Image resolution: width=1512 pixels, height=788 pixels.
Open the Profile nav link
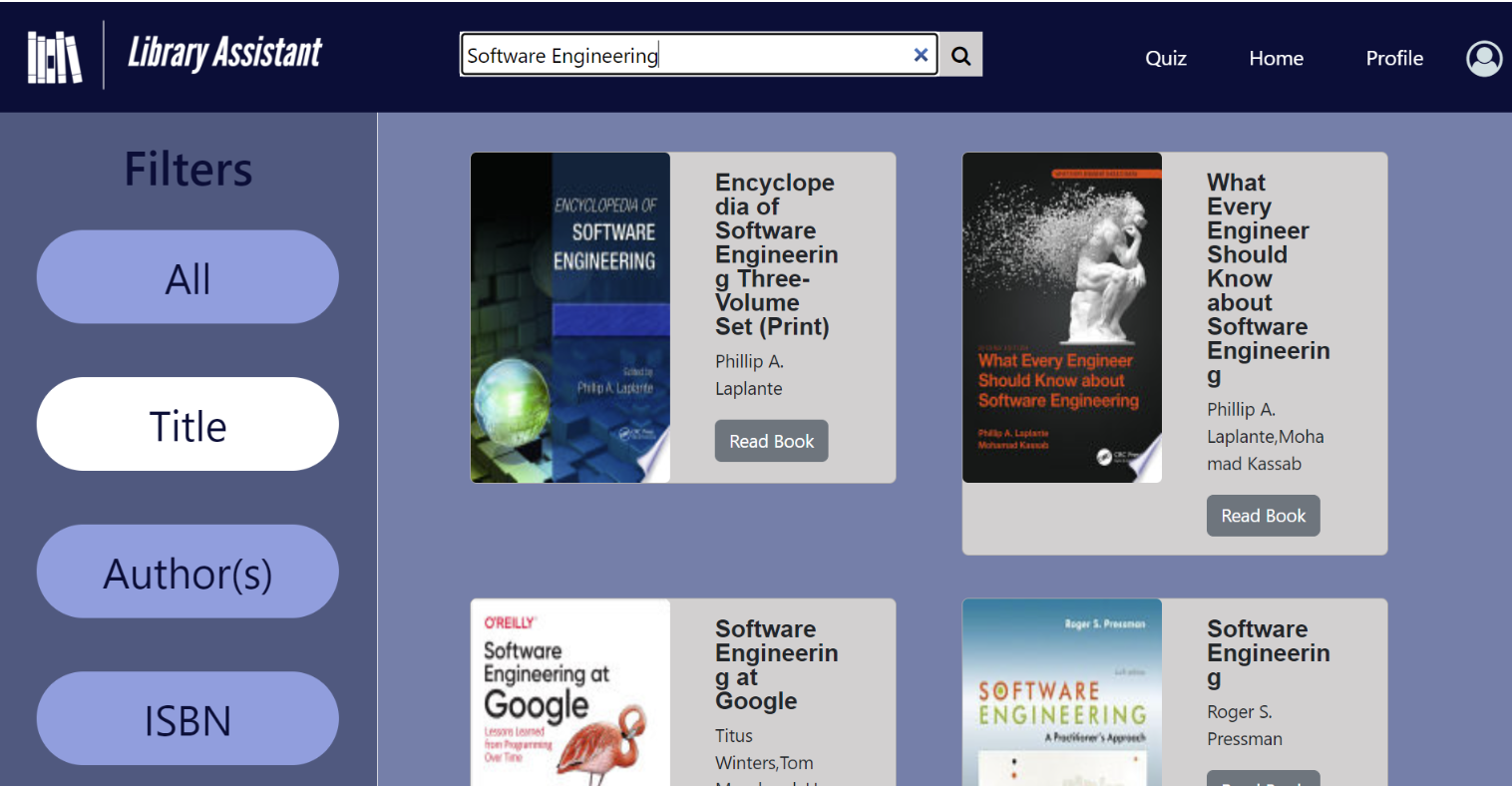1394,58
